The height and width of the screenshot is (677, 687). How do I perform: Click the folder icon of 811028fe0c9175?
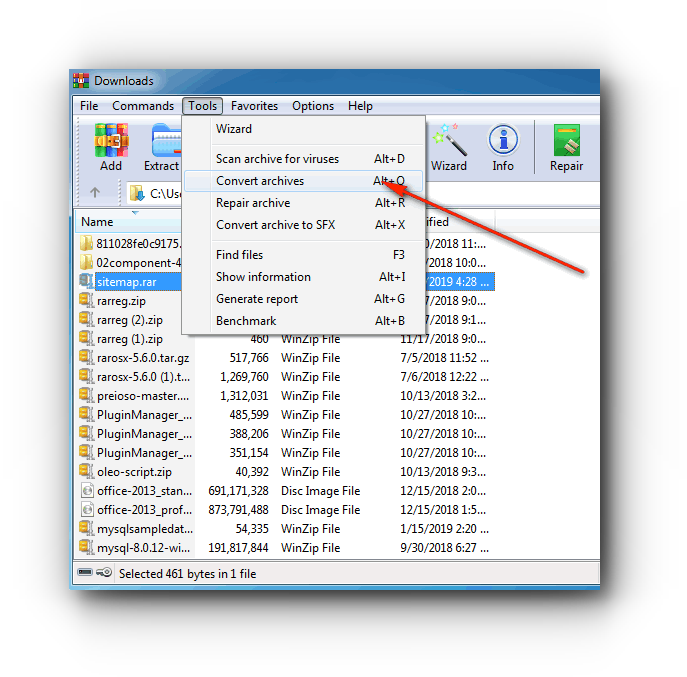tap(86, 243)
